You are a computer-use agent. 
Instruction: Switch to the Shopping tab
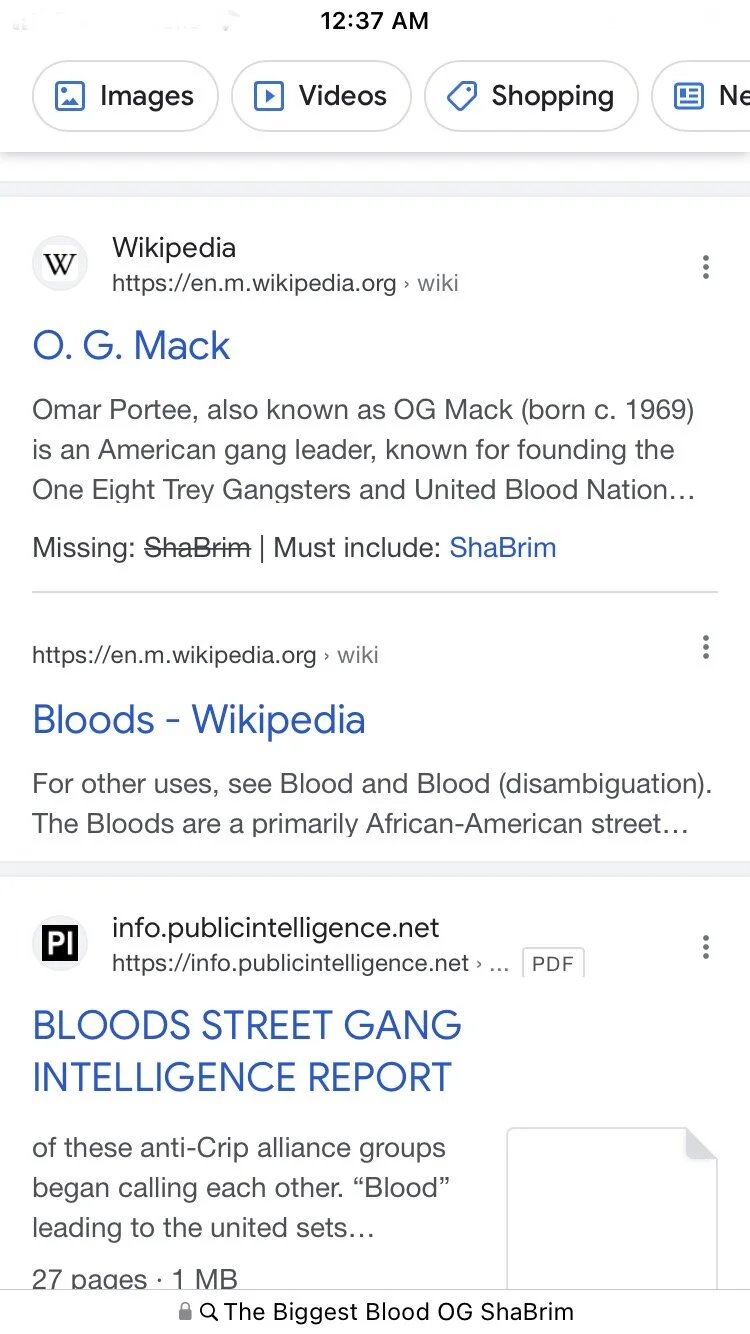pyautogui.click(x=531, y=96)
